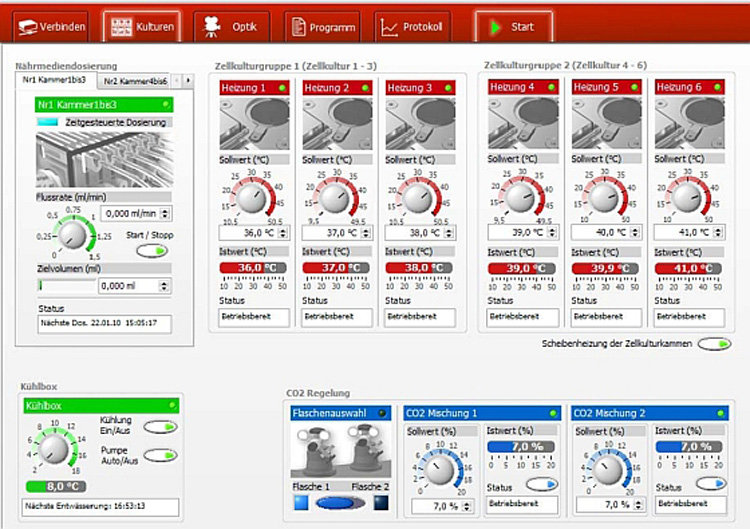Click the Zielvolumen stepper arrows

pos(164,286)
